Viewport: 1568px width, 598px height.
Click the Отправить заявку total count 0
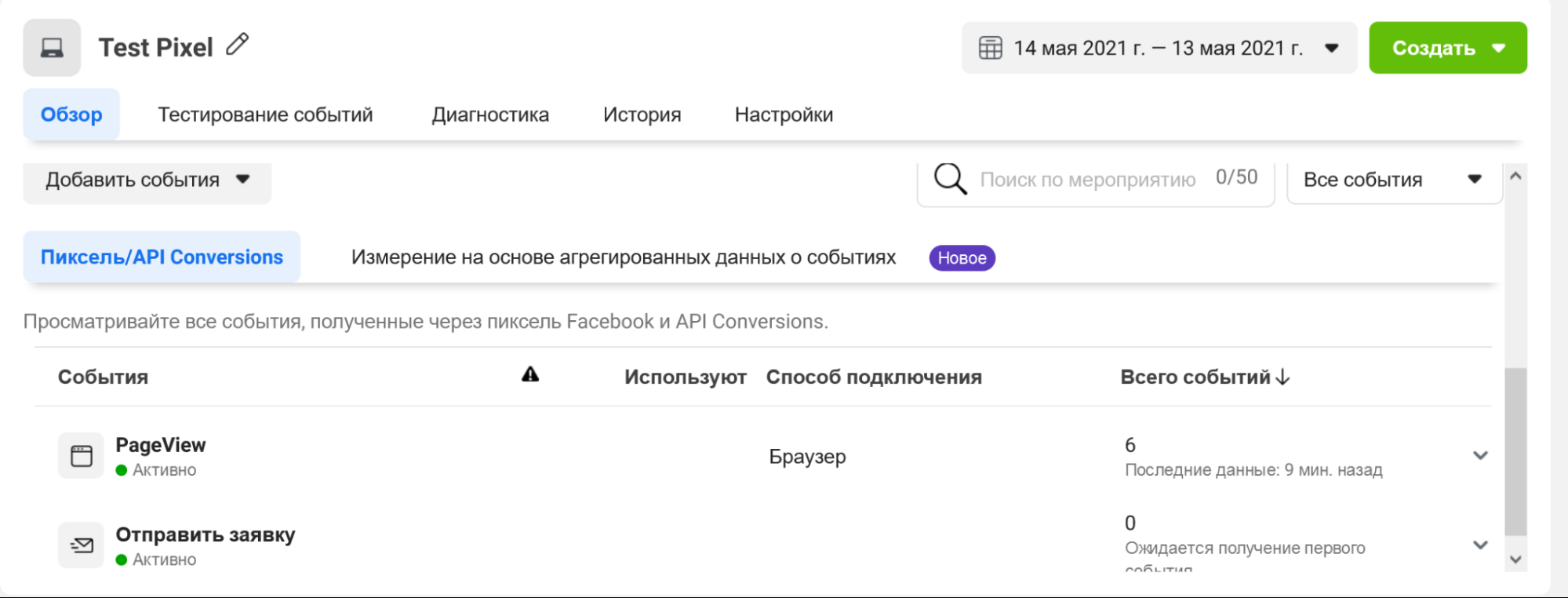point(1130,523)
